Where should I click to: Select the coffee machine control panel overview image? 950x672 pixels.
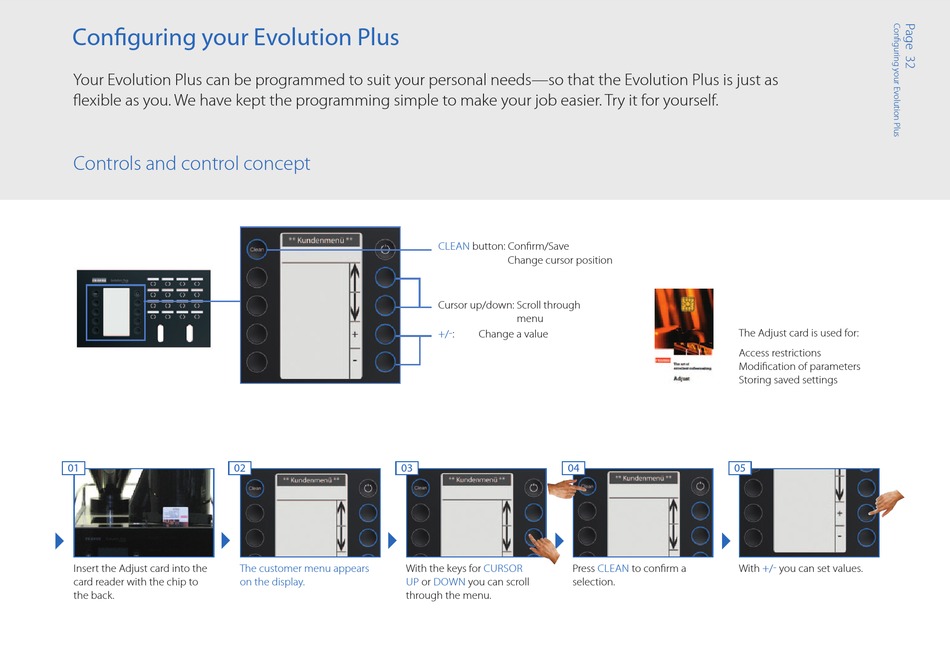[144, 308]
